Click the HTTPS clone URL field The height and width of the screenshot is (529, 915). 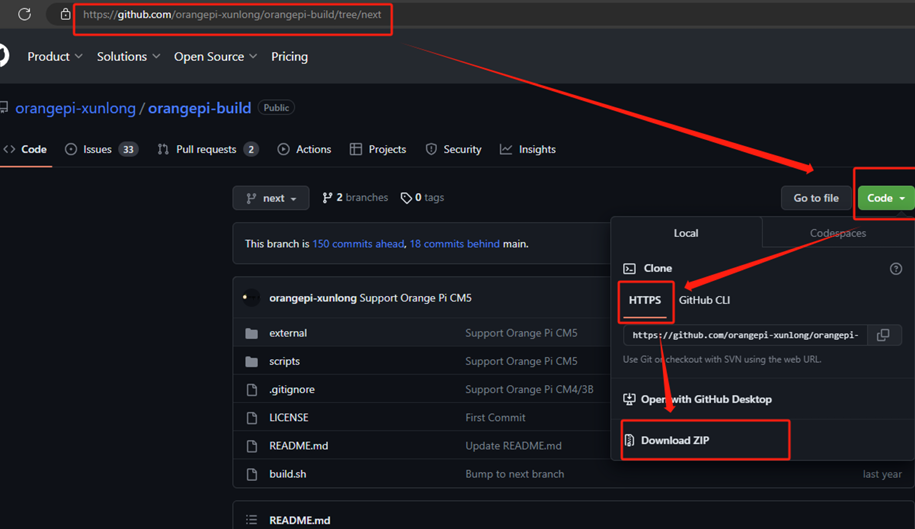(745, 335)
